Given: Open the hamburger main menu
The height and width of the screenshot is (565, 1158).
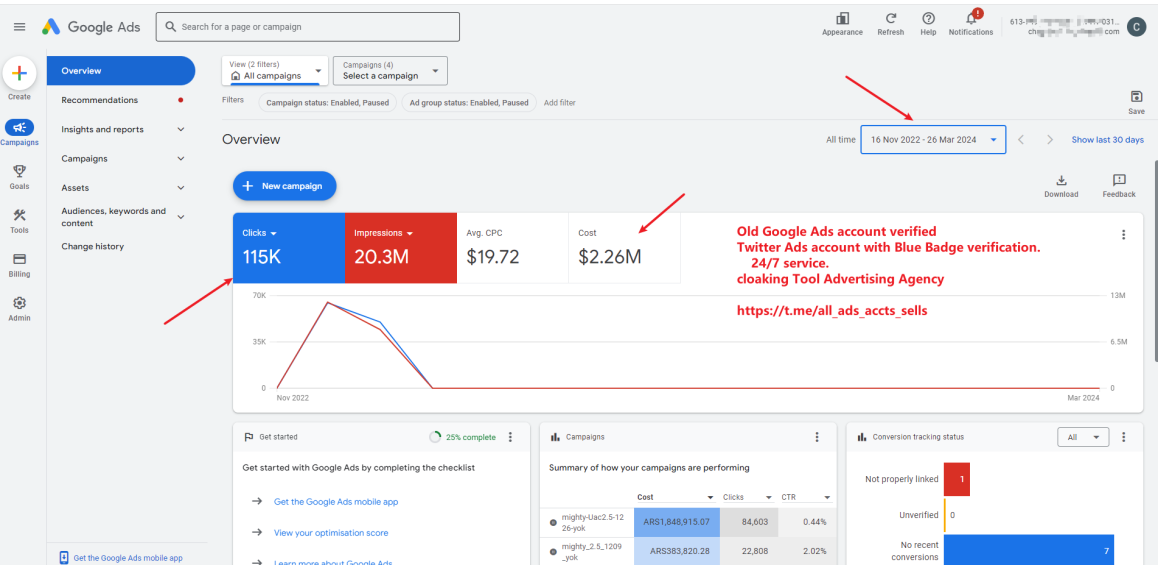Looking at the screenshot, I should (20, 27).
